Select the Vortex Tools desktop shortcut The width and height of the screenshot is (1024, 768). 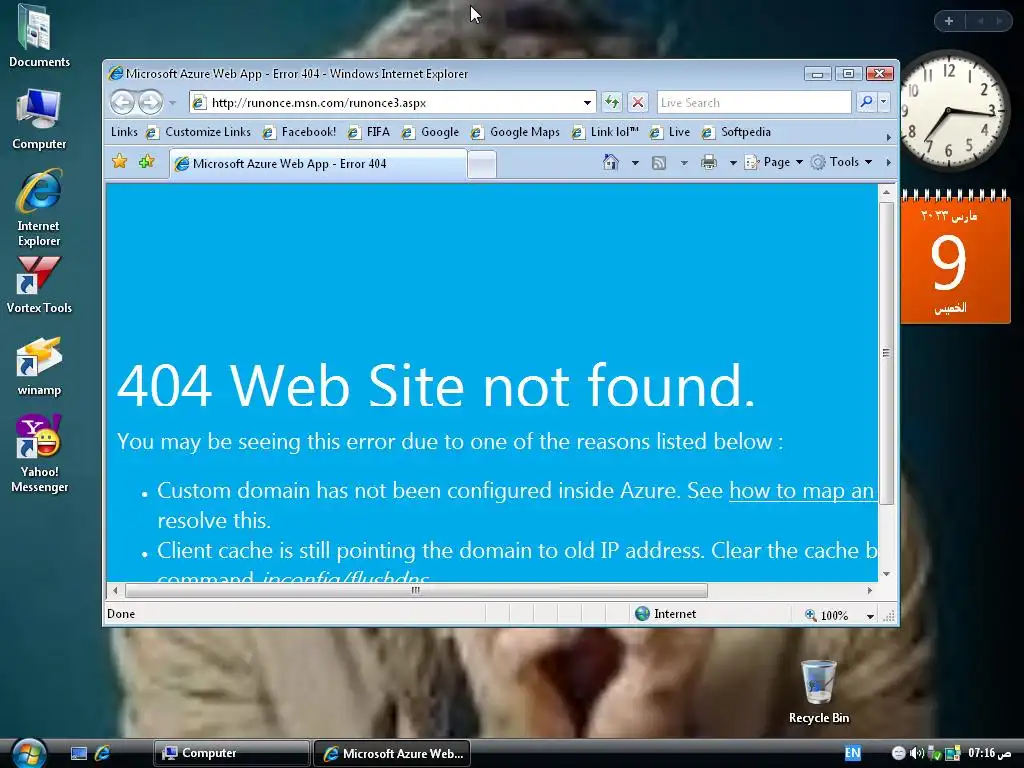(39, 285)
